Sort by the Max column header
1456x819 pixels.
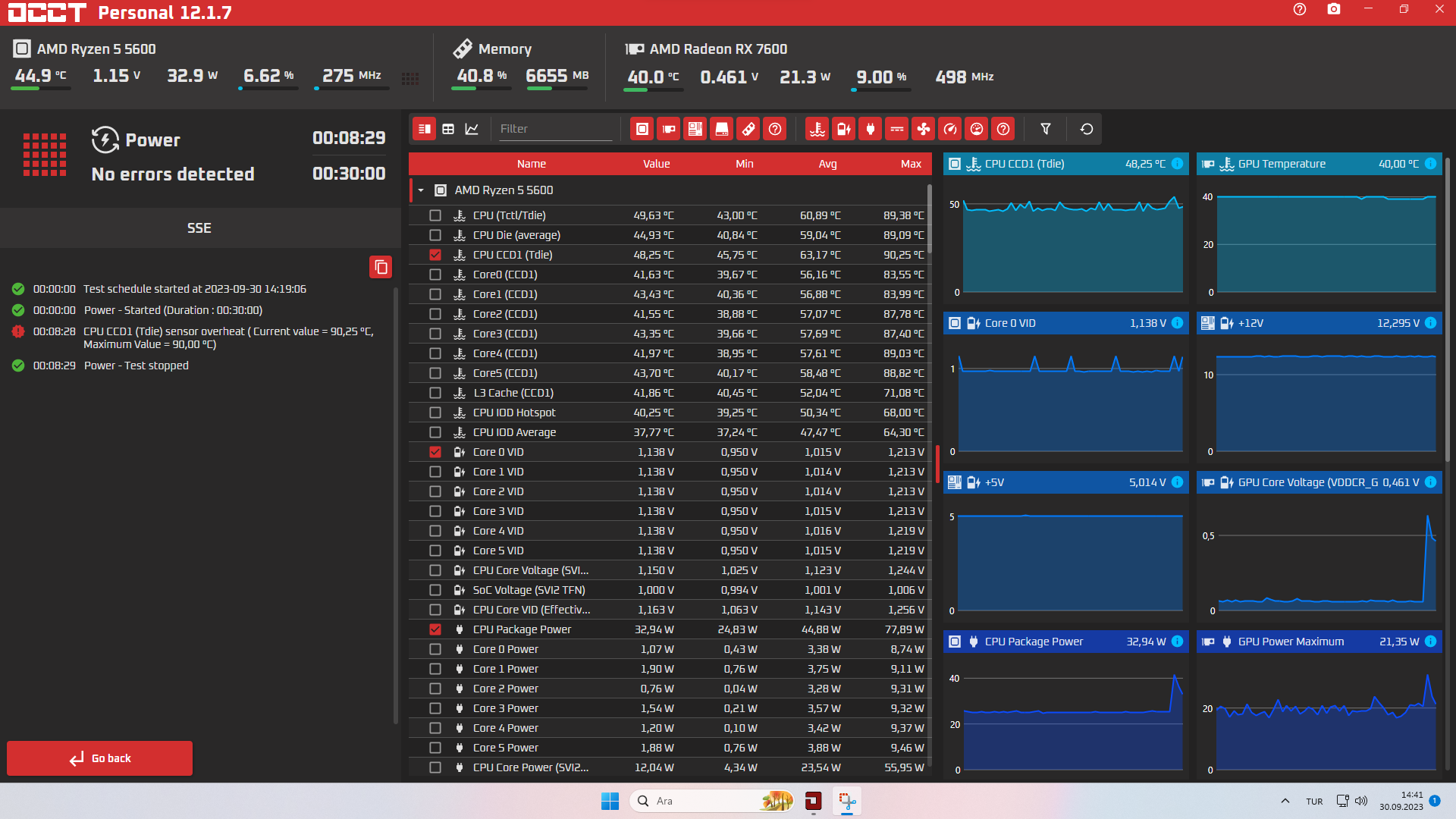(x=910, y=164)
